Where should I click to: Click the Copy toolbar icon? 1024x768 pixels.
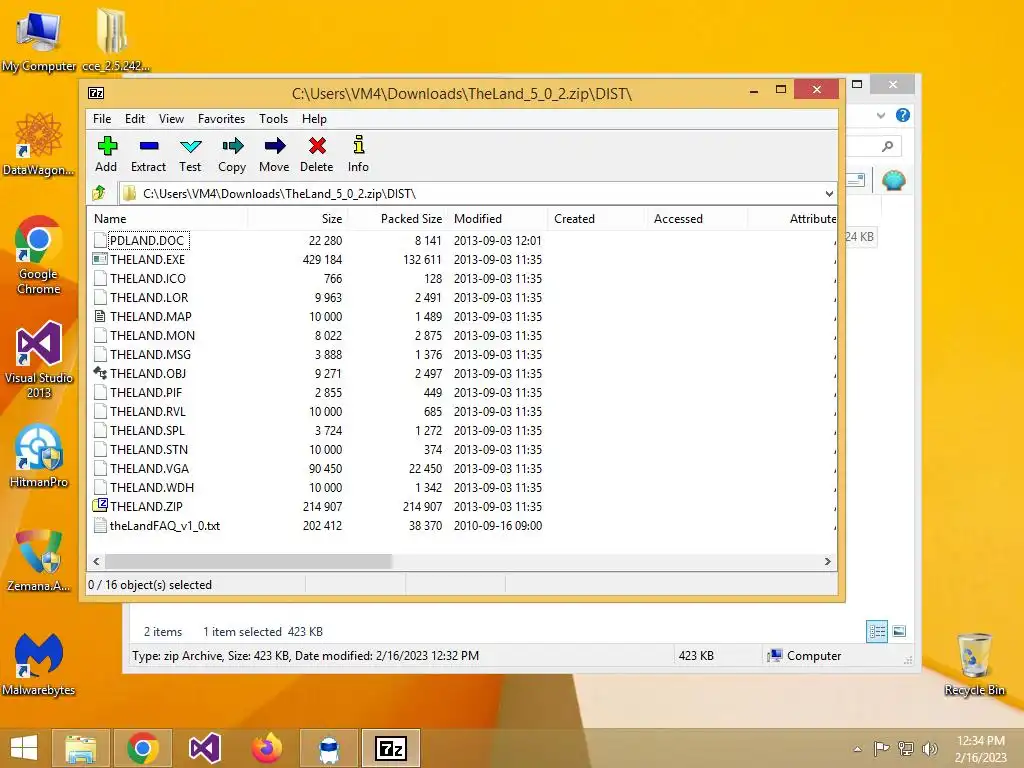(232, 146)
